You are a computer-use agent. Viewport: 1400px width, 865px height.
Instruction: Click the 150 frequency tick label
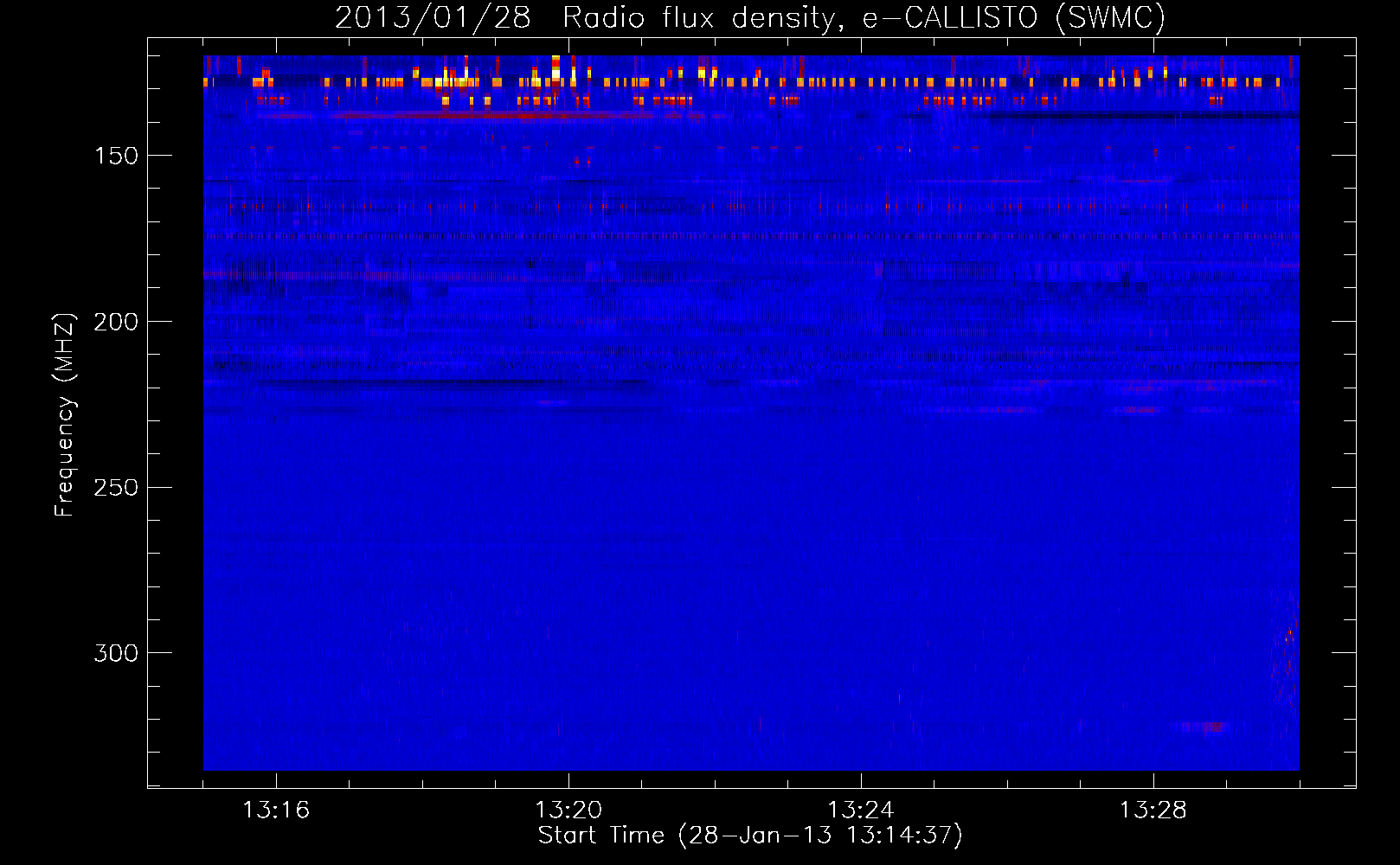(x=117, y=156)
